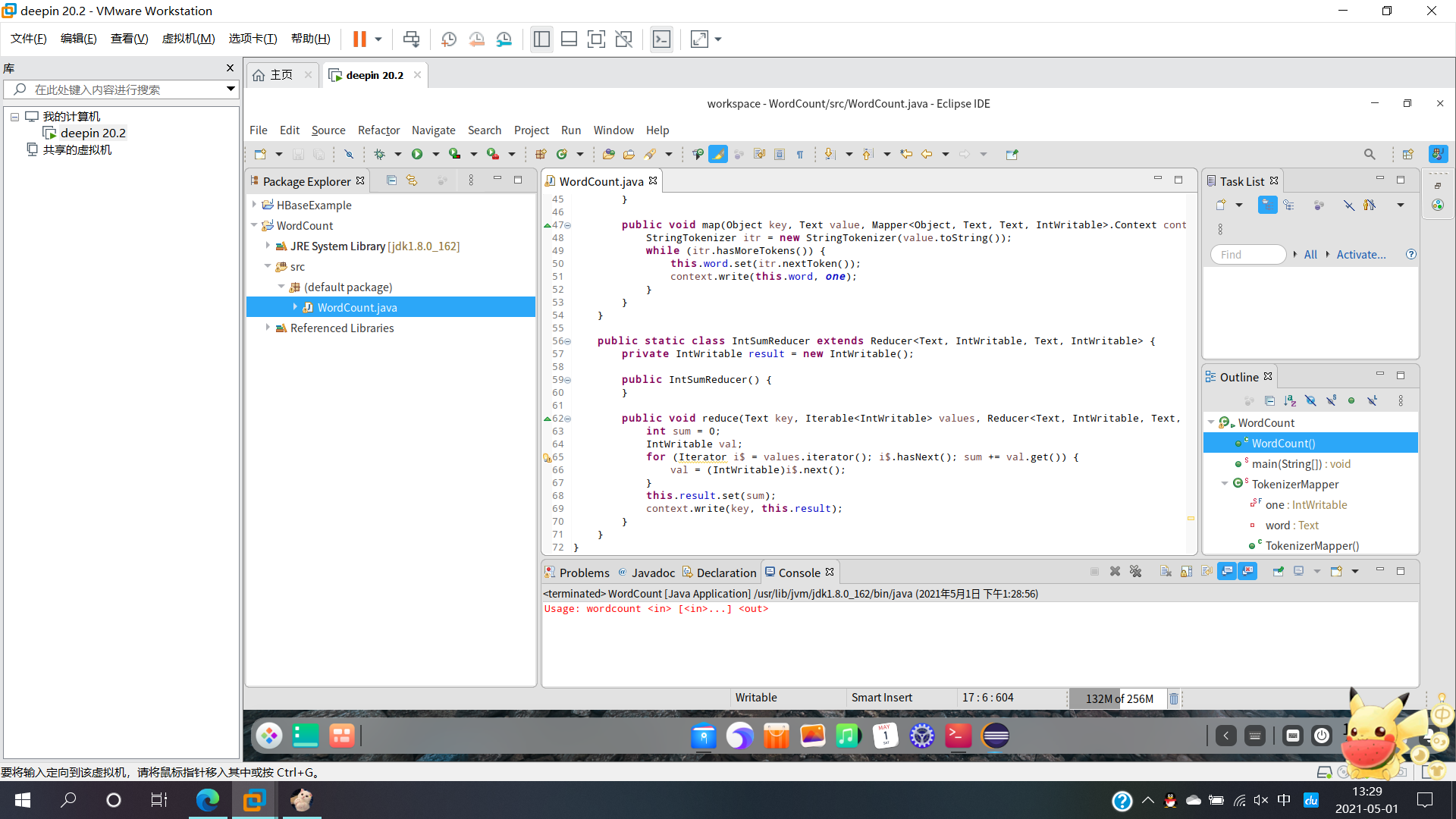The height and width of the screenshot is (819, 1456).
Task: Toggle Mark Occurrences highlighter button
Action: [718, 154]
